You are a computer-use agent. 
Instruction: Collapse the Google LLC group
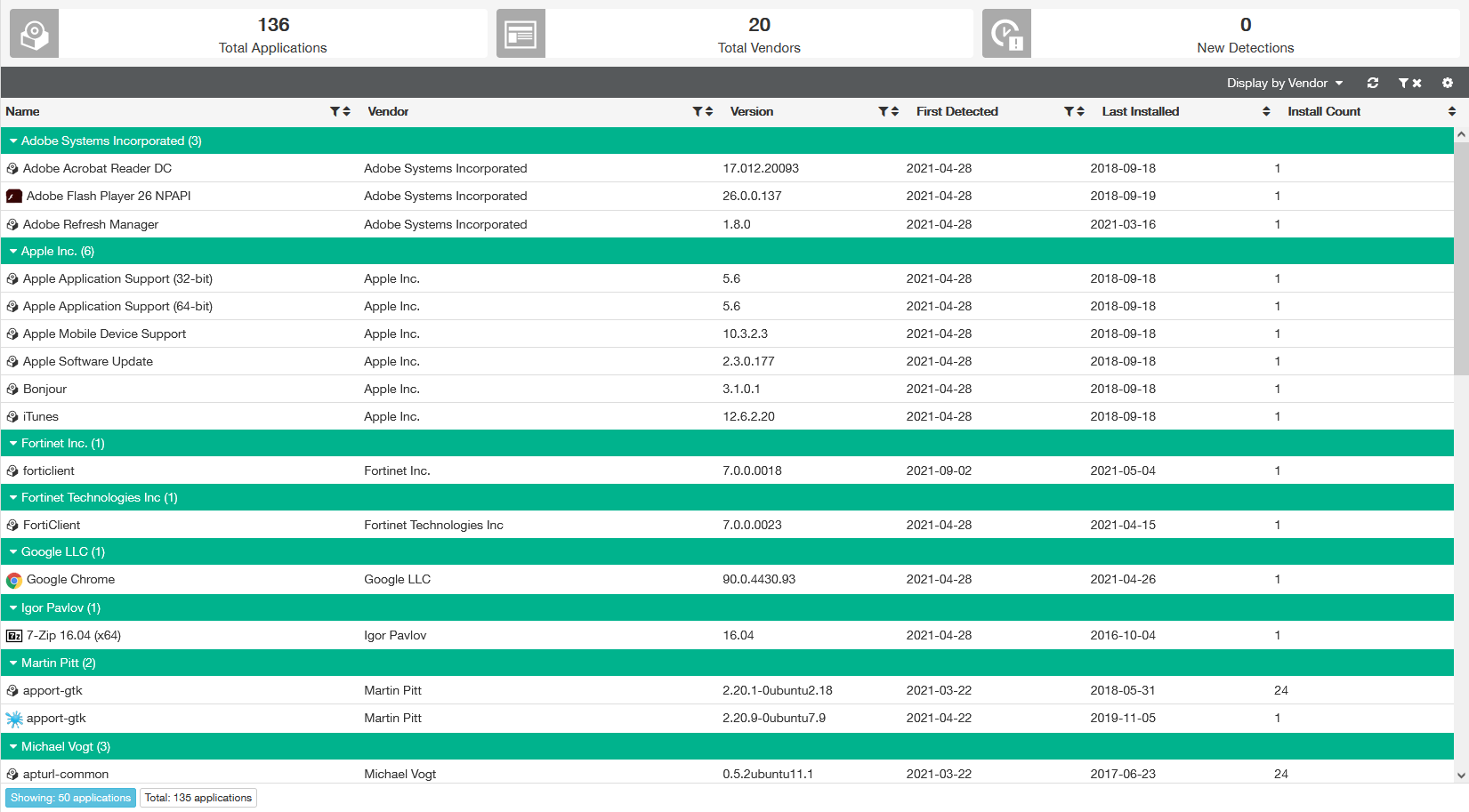[13, 551]
